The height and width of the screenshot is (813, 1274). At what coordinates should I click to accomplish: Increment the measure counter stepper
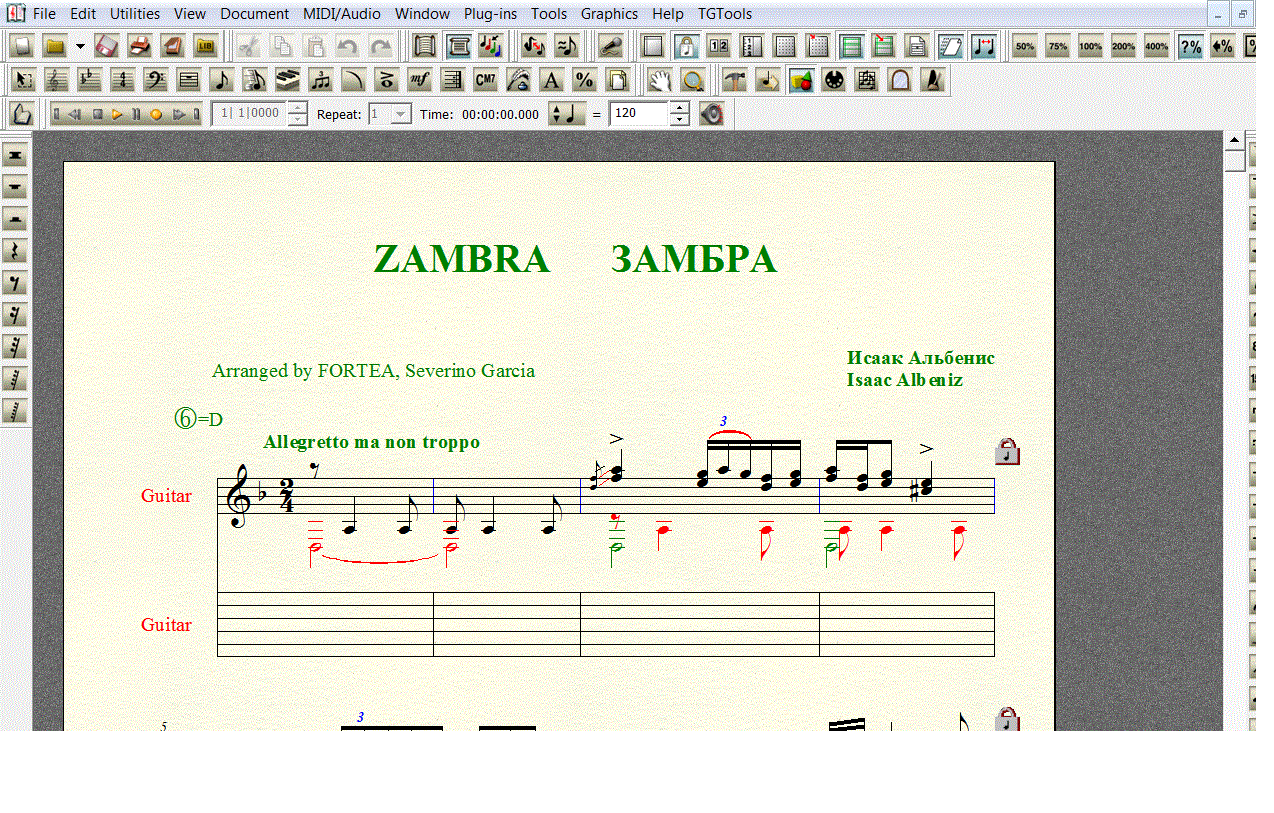[x=297, y=108]
